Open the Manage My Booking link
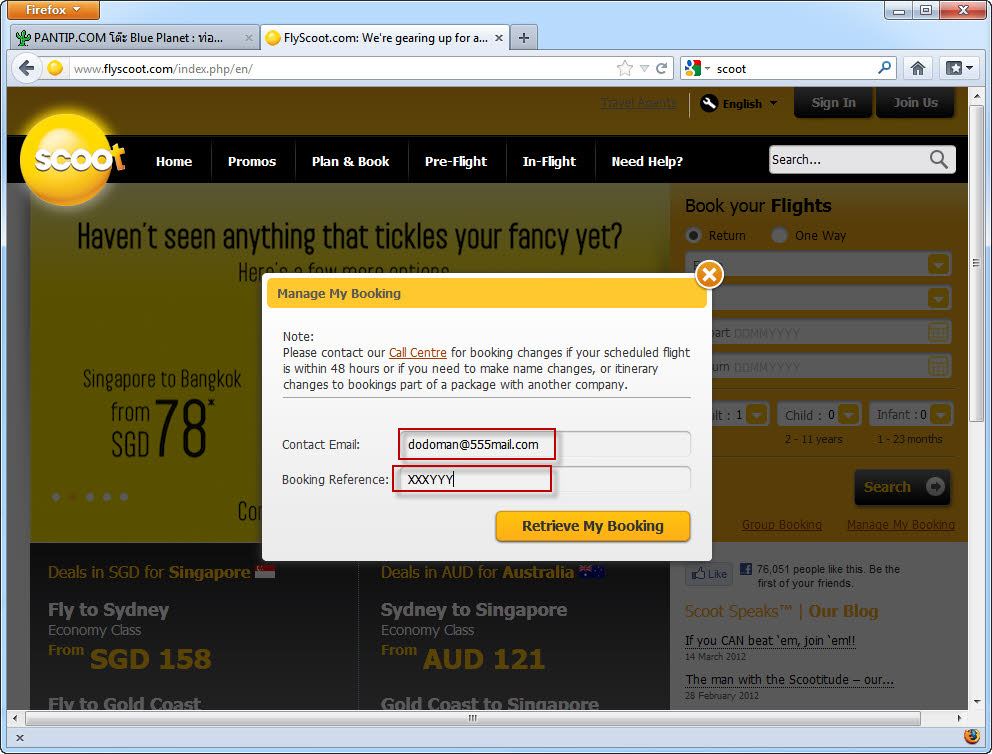 [900, 524]
